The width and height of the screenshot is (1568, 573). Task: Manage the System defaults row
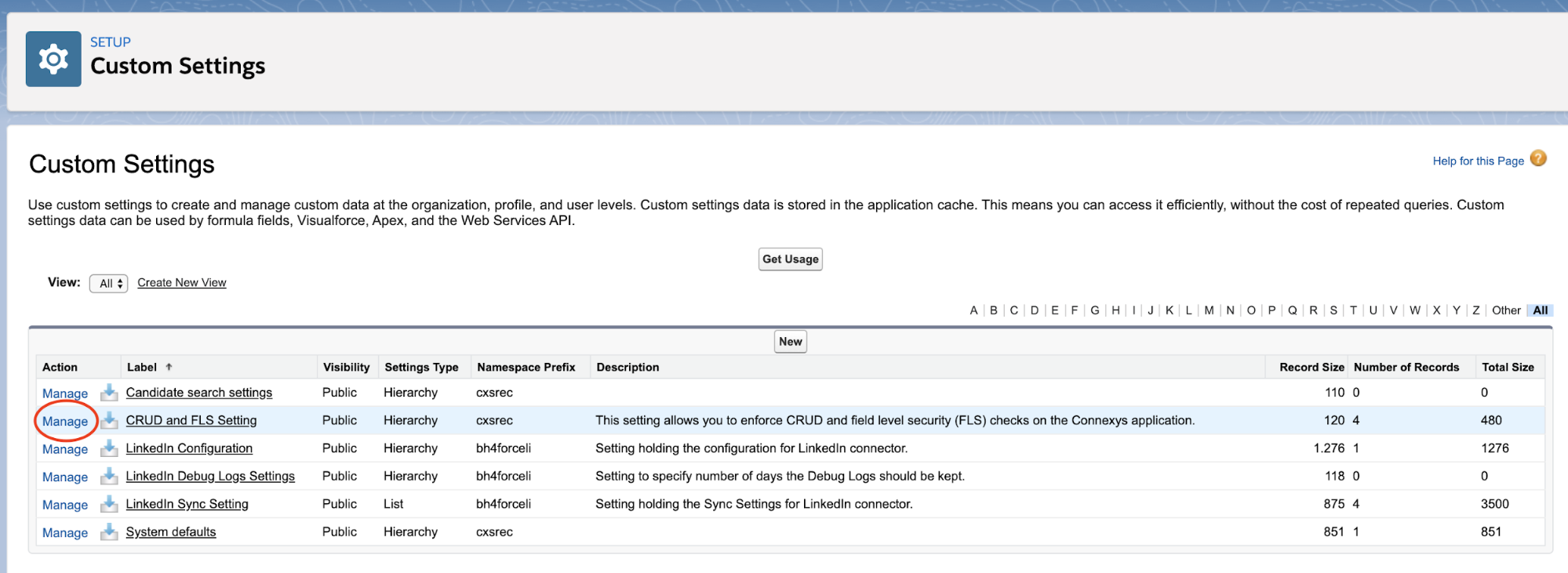click(65, 532)
